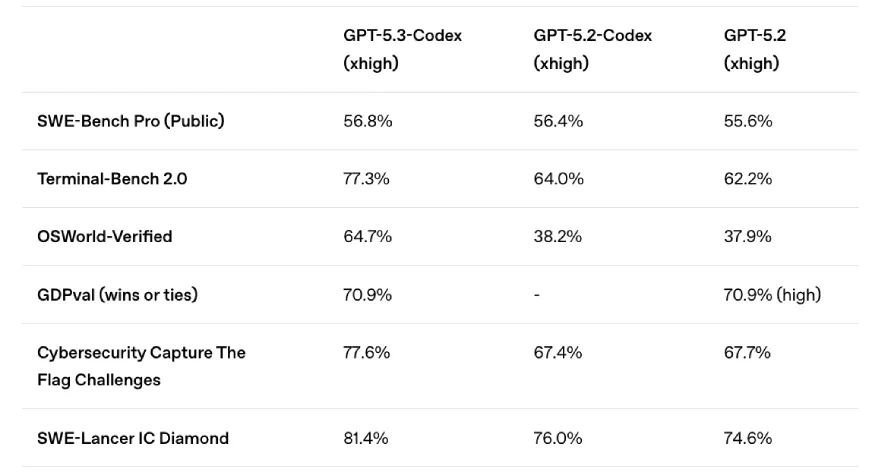Select the SWE-Bench Pro (Public) row label

point(130,121)
